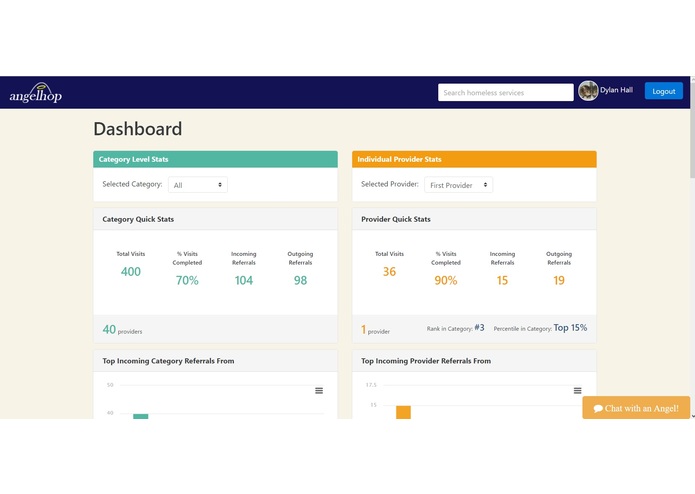
Task: Click the Dylan Hall username
Action: click(x=616, y=90)
